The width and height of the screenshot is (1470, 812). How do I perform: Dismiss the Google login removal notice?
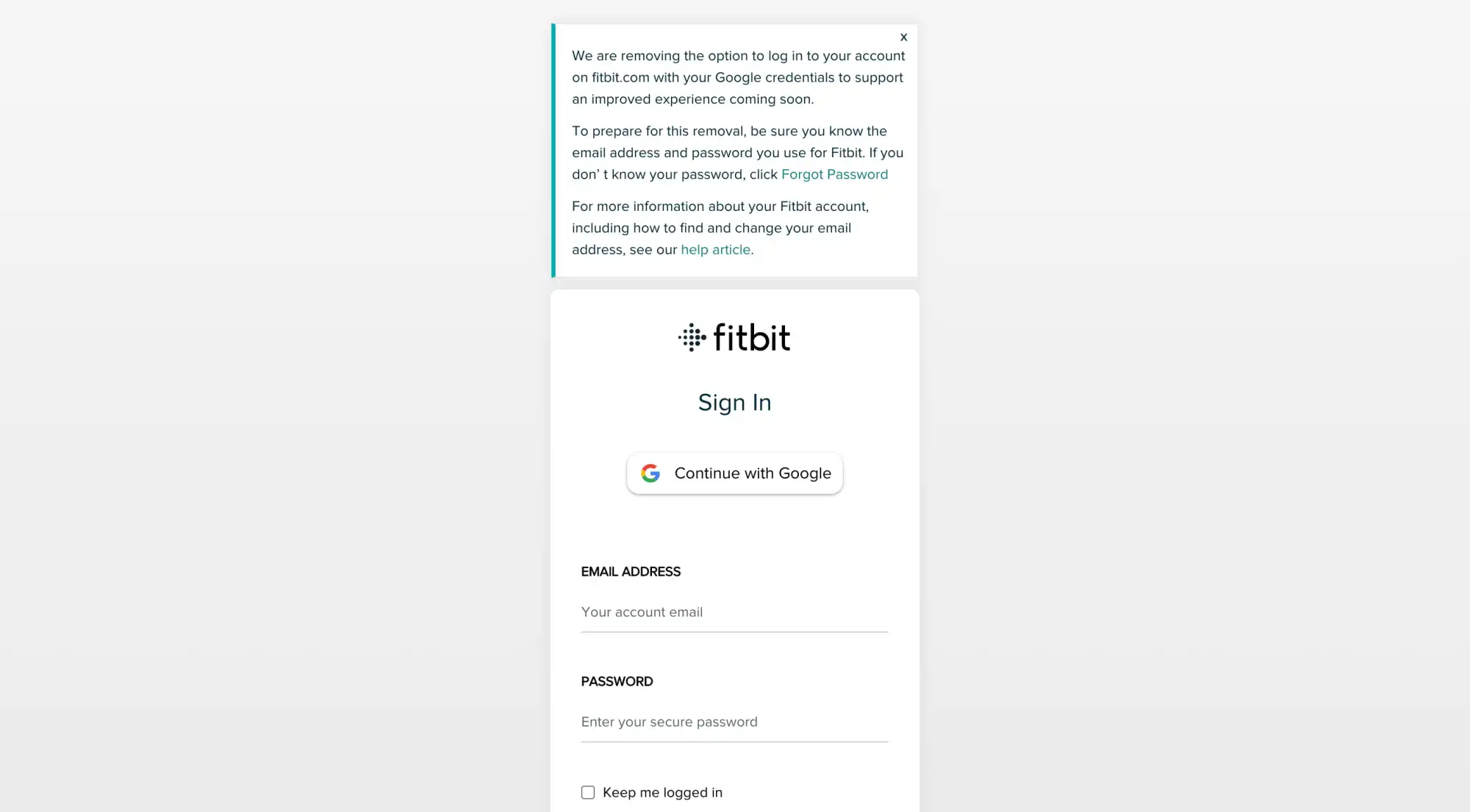(903, 37)
